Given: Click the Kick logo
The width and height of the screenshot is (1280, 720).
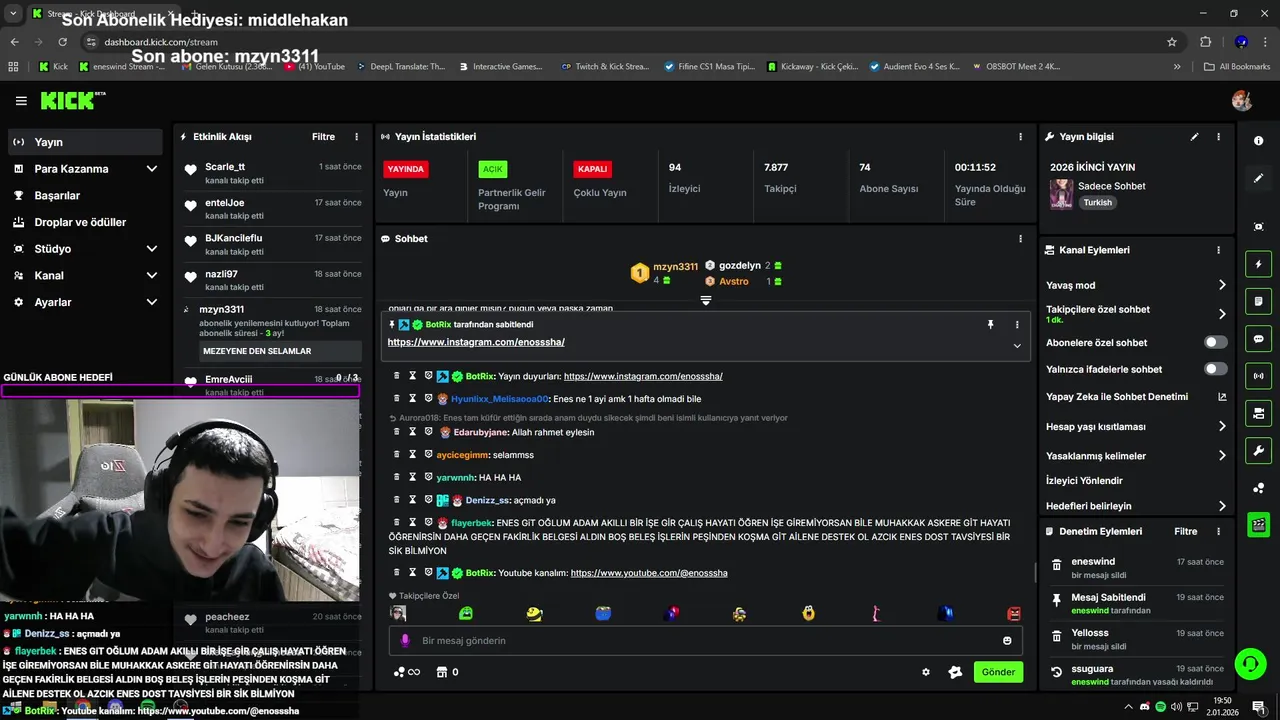Looking at the screenshot, I should click(x=72, y=101).
